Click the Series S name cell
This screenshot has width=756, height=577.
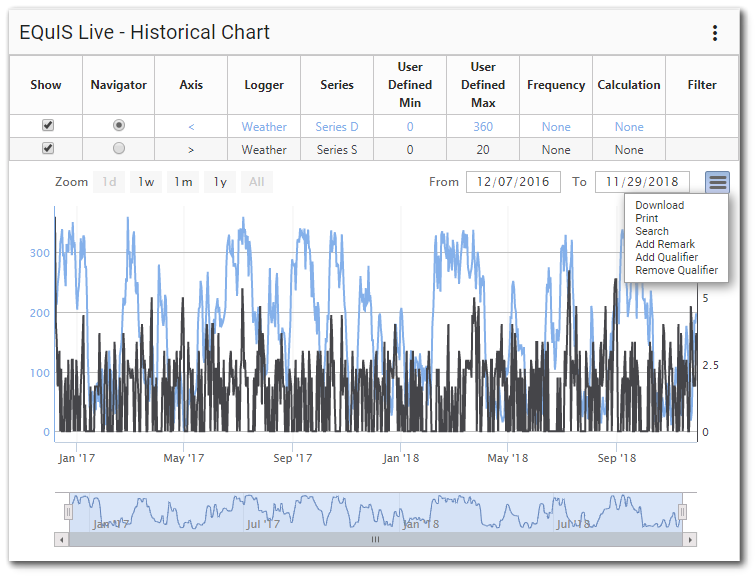point(337,150)
